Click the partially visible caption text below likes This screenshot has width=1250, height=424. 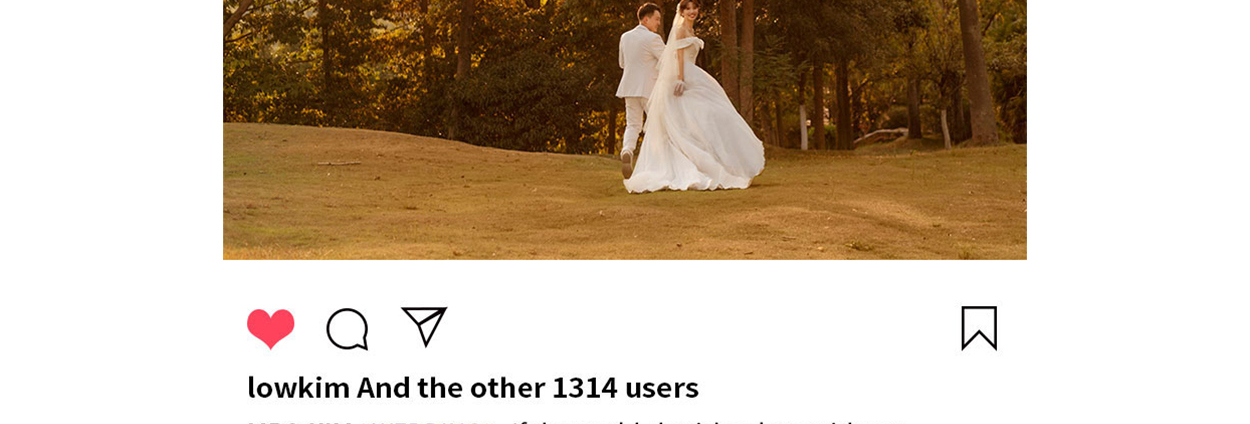(x=575, y=421)
